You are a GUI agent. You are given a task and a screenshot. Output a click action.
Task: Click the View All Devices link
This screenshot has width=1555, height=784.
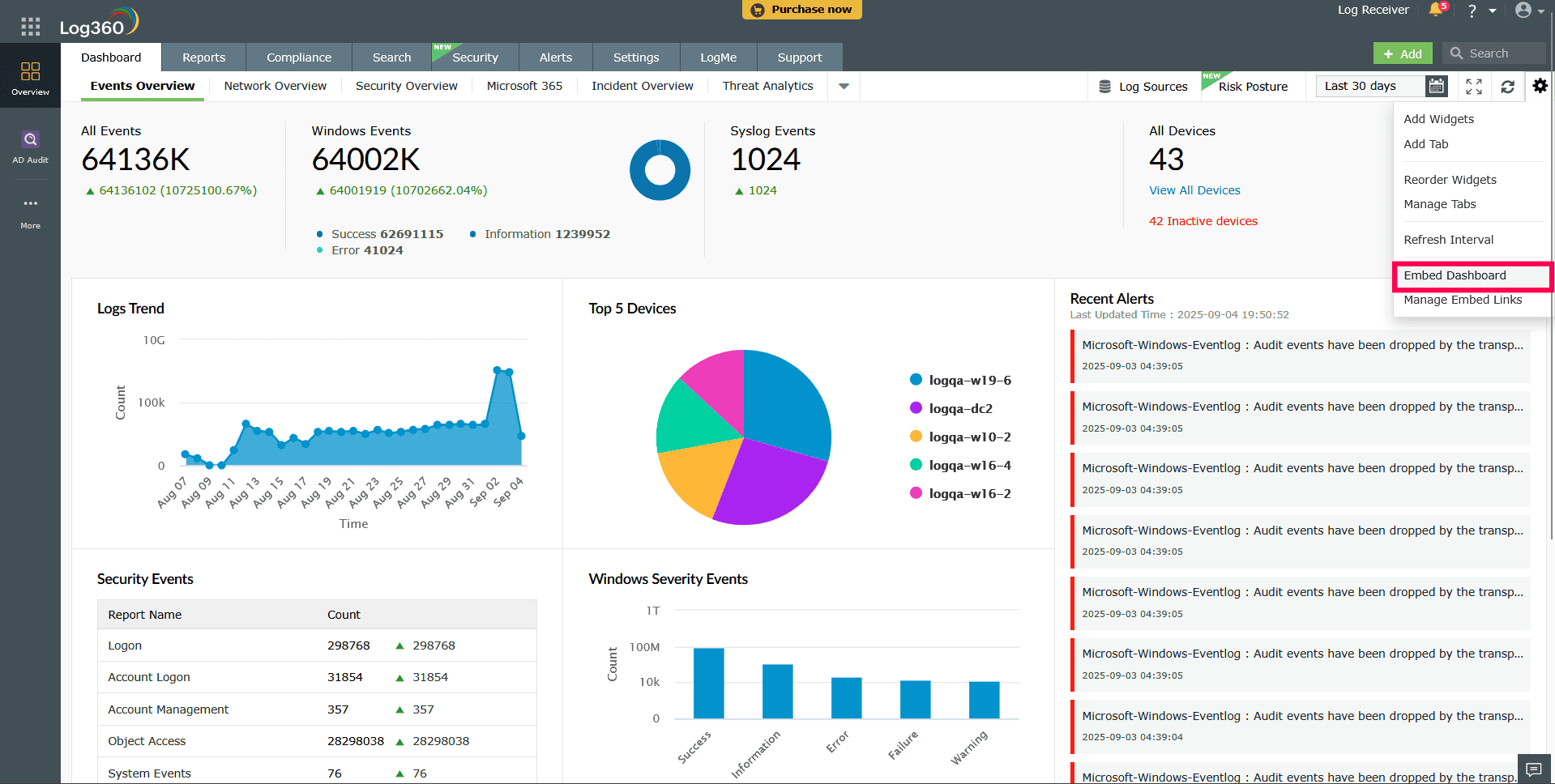[1194, 190]
